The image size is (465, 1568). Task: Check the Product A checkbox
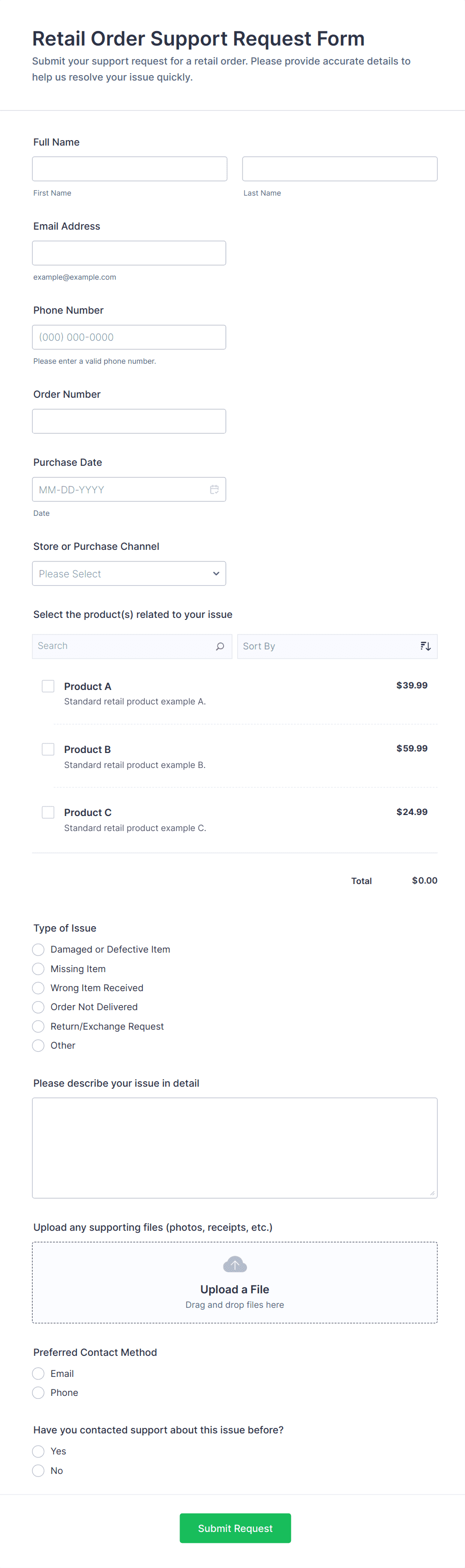pyautogui.click(x=48, y=686)
